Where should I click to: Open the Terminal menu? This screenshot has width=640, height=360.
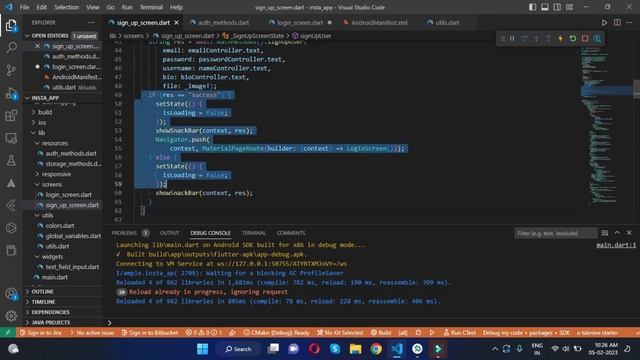[x=151, y=7]
